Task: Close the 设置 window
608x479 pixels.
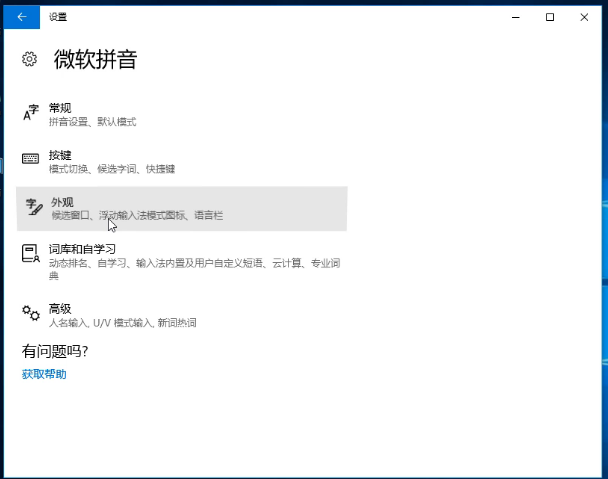Action: (x=584, y=17)
